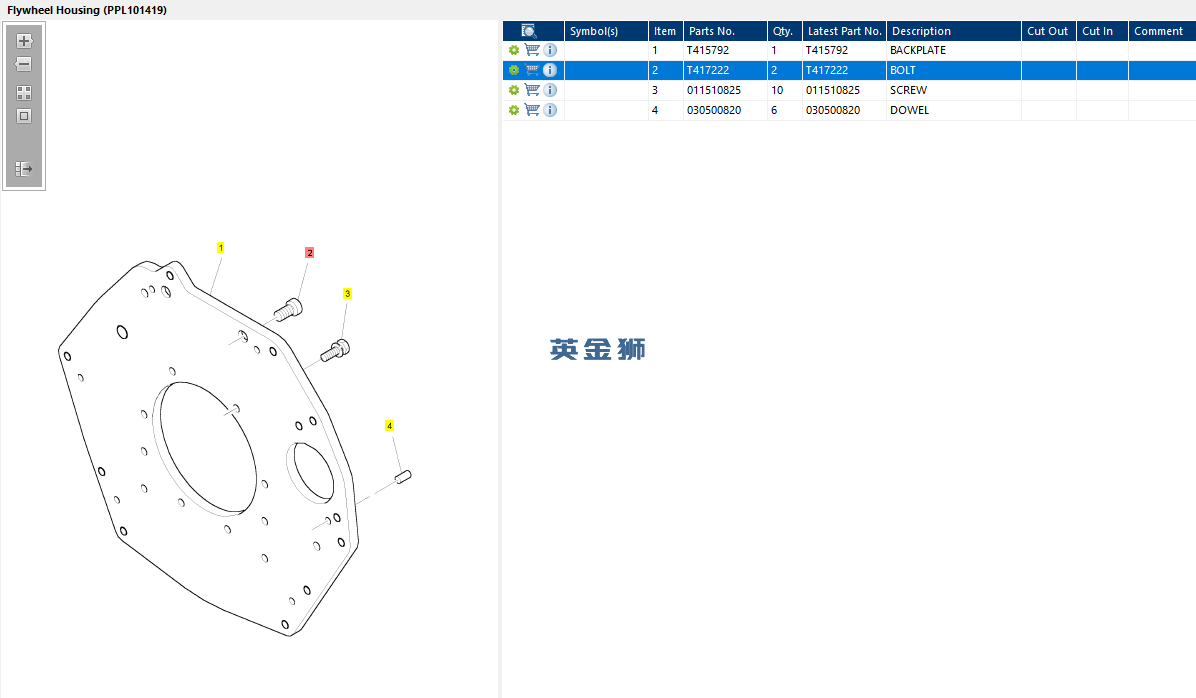Select yellow callout 3 on diagram
Image resolution: width=1196 pixels, height=698 pixels.
tap(347, 294)
